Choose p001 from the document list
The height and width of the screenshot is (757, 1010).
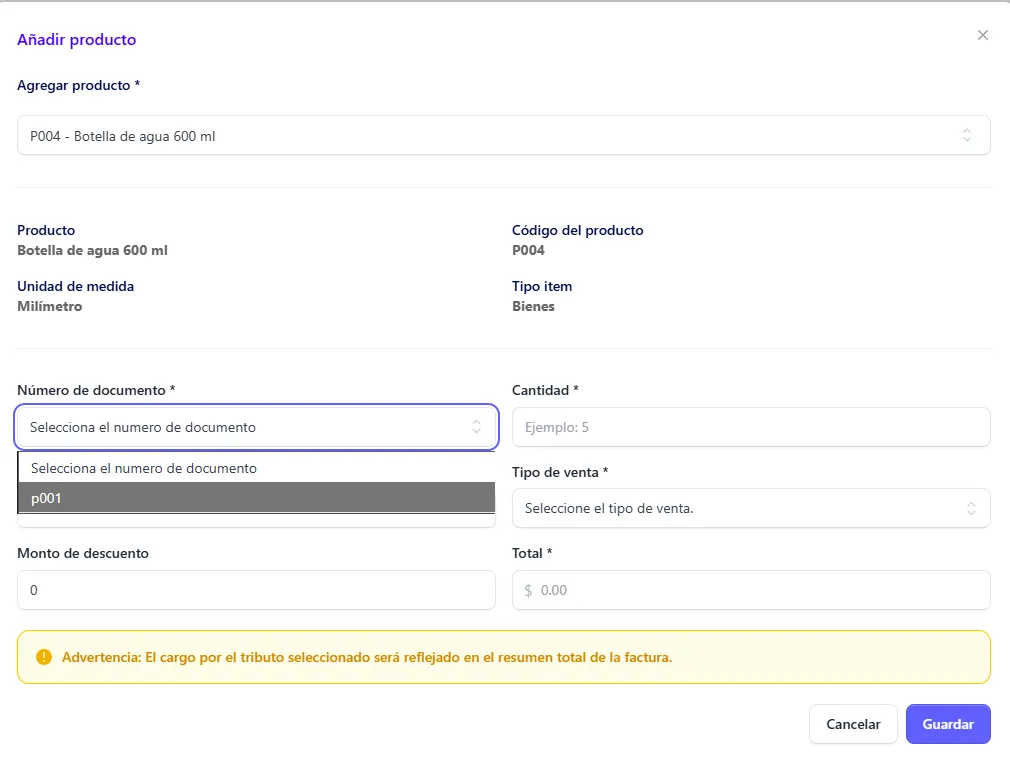click(x=256, y=498)
